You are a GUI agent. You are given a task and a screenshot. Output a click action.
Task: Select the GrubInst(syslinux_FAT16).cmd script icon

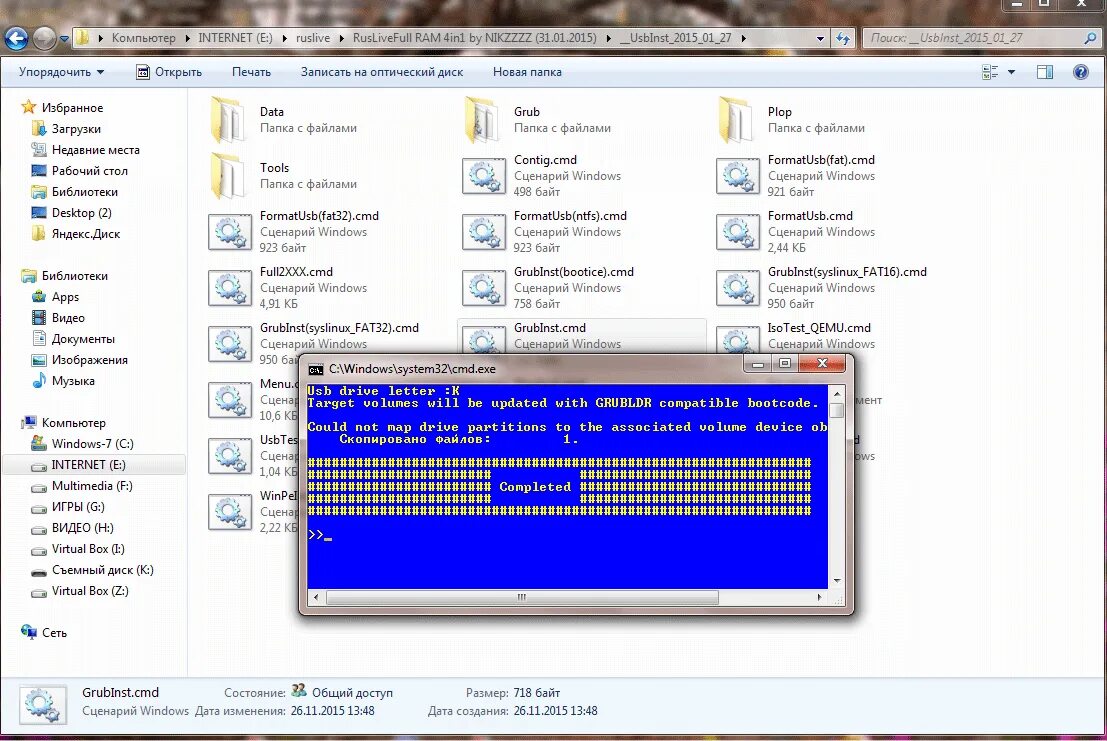[738, 288]
